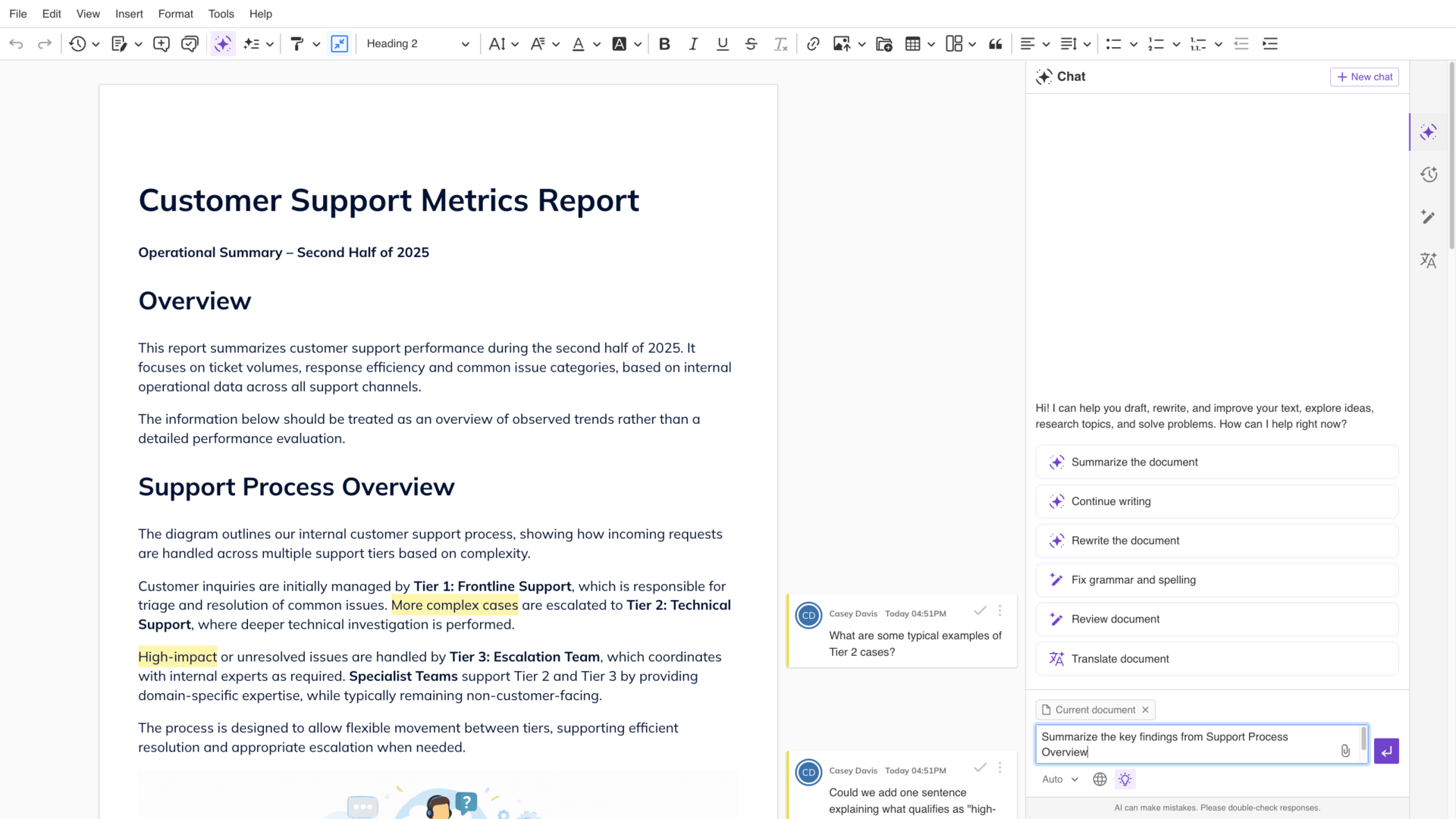This screenshot has height=819, width=1456.
Task: Open the Format menu
Action: tap(175, 14)
